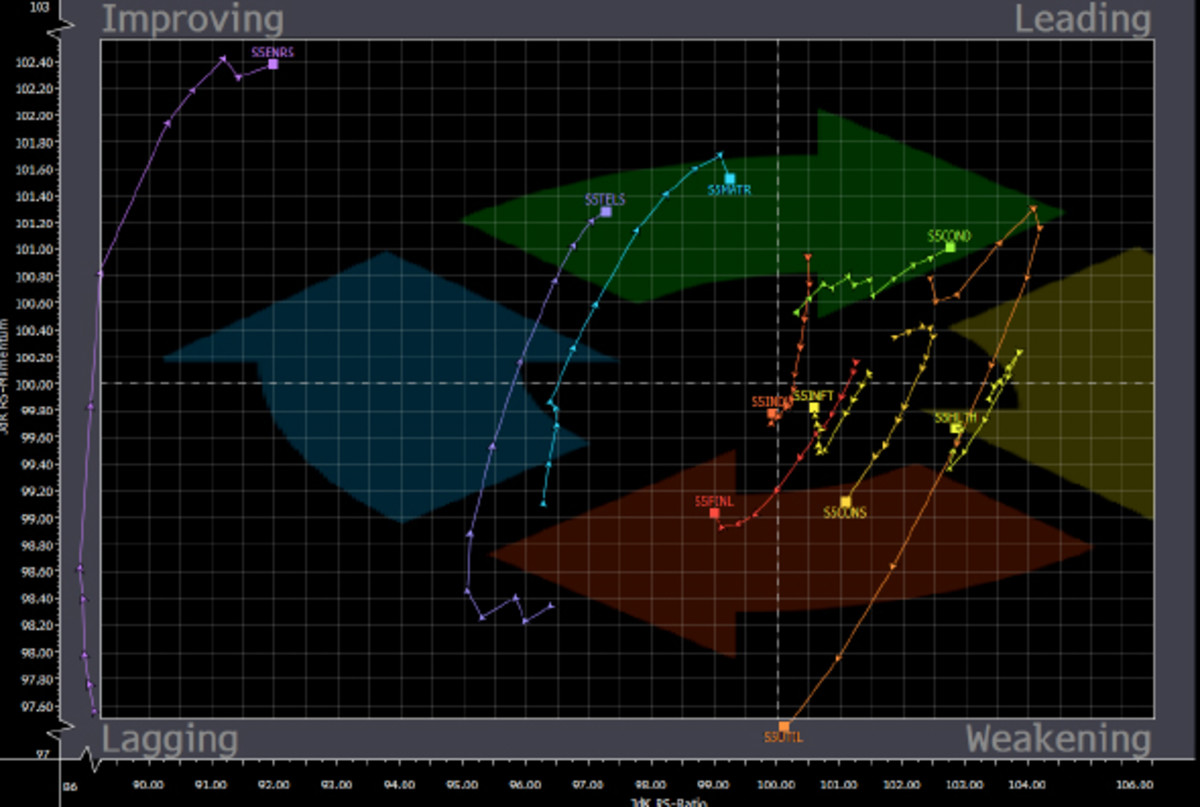
Task: Click the Improving quadrant label
Action: [192, 20]
